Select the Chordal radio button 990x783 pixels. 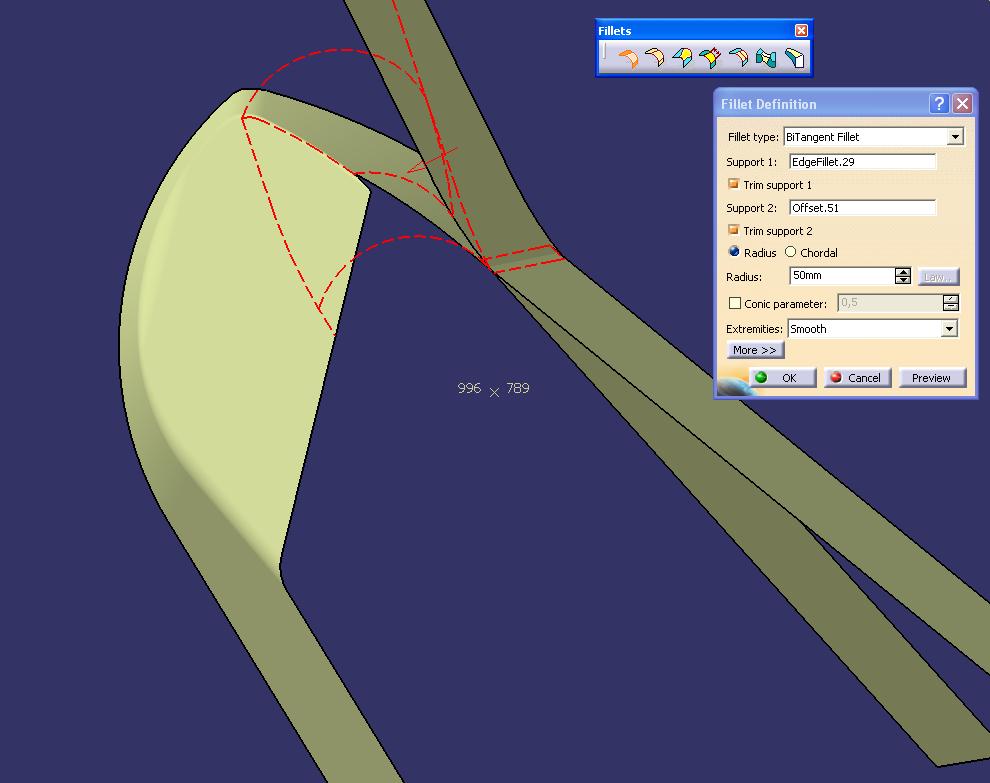coord(790,252)
